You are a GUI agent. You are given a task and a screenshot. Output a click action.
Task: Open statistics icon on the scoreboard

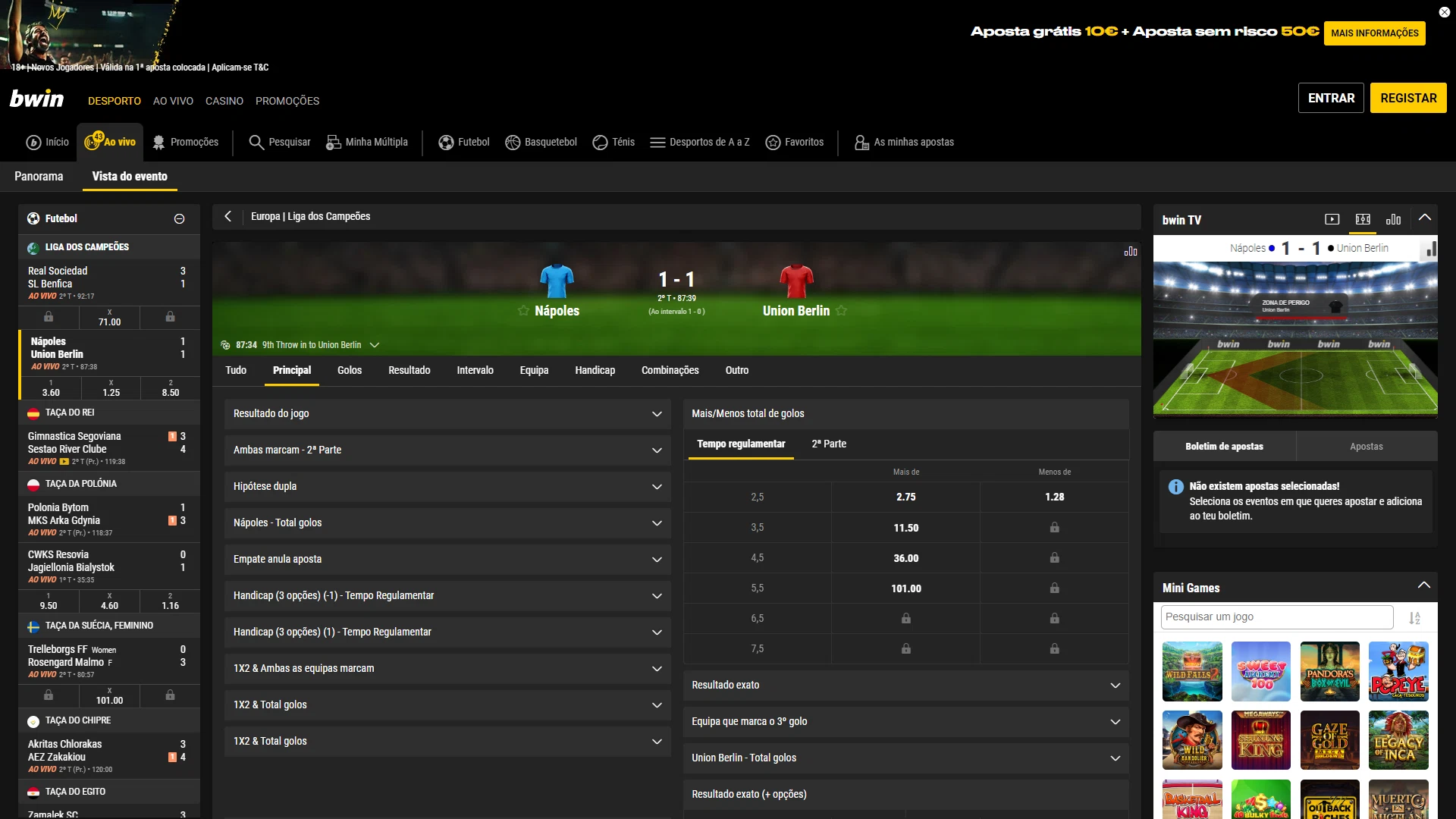click(x=1131, y=252)
